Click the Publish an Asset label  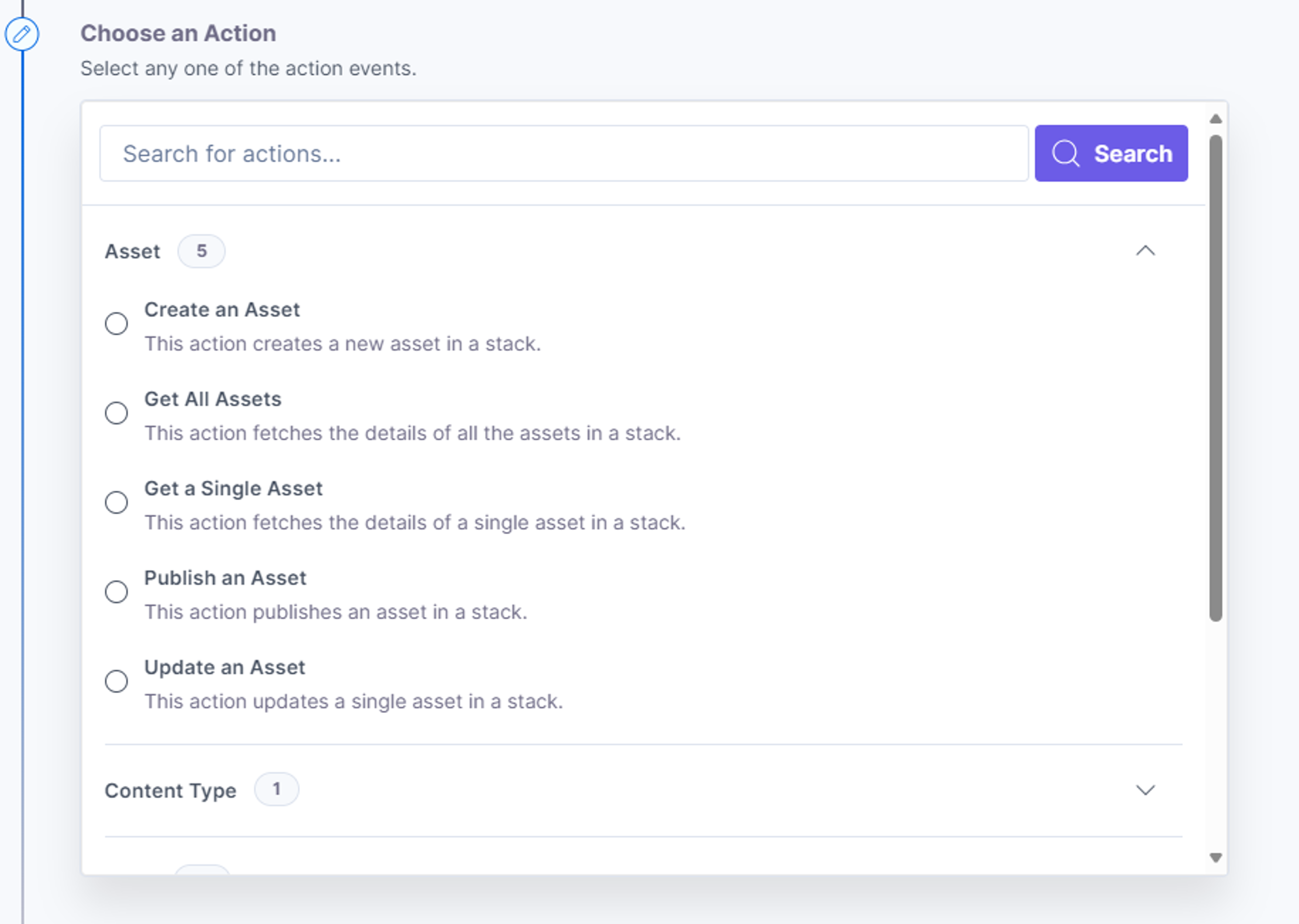tap(225, 578)
